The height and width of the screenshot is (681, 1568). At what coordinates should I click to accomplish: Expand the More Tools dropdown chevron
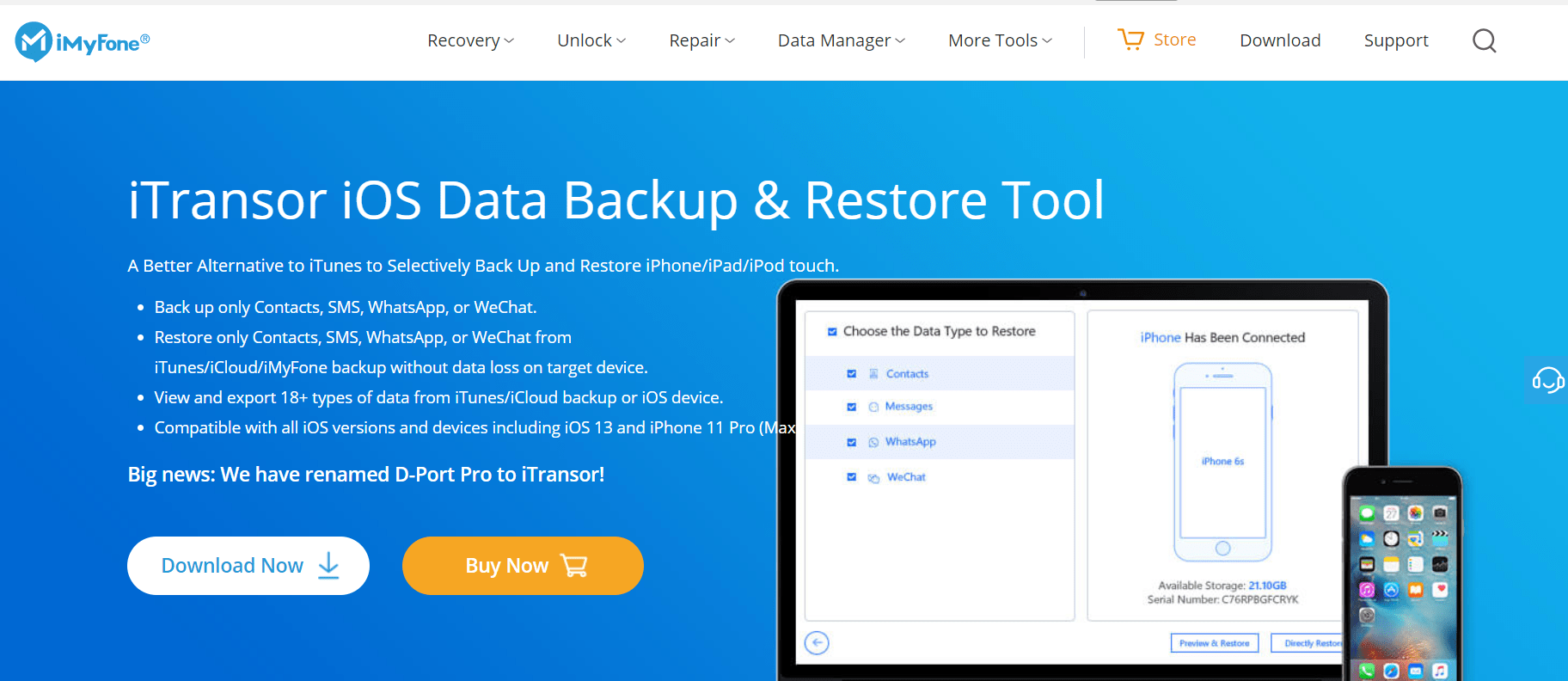pyautogui.click(x=1047, y=41)
